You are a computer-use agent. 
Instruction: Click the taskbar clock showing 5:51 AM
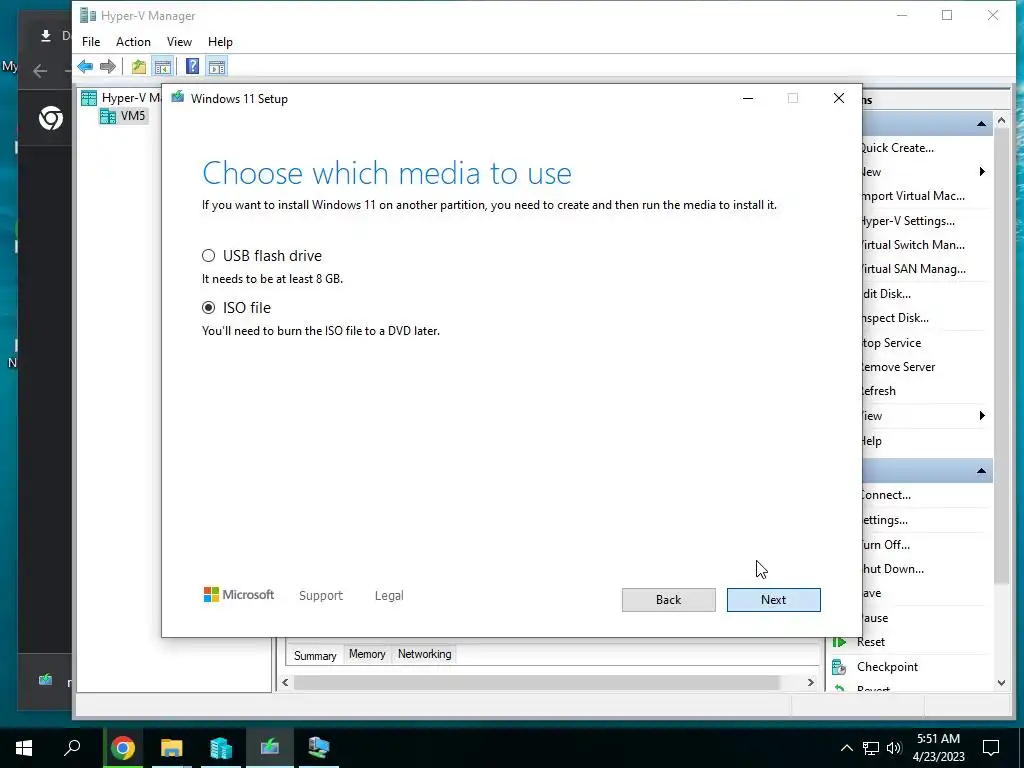(938, 748)
